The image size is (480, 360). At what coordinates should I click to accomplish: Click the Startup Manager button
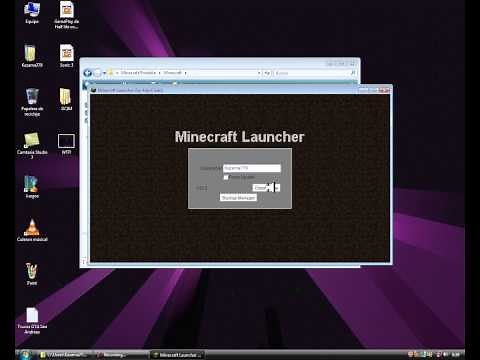[238, 198]
